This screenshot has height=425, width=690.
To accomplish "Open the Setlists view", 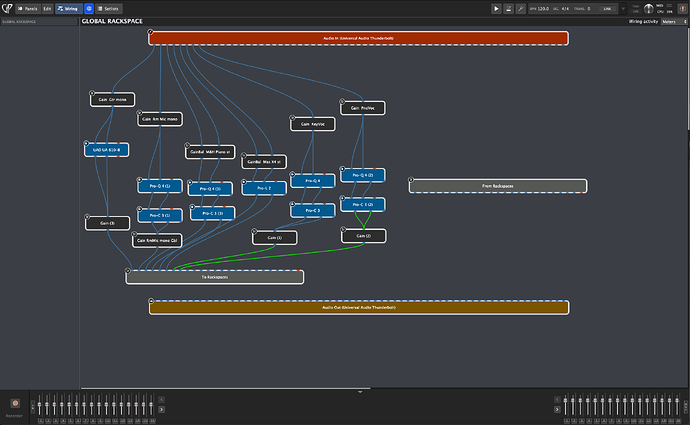I will coord(109,8).
